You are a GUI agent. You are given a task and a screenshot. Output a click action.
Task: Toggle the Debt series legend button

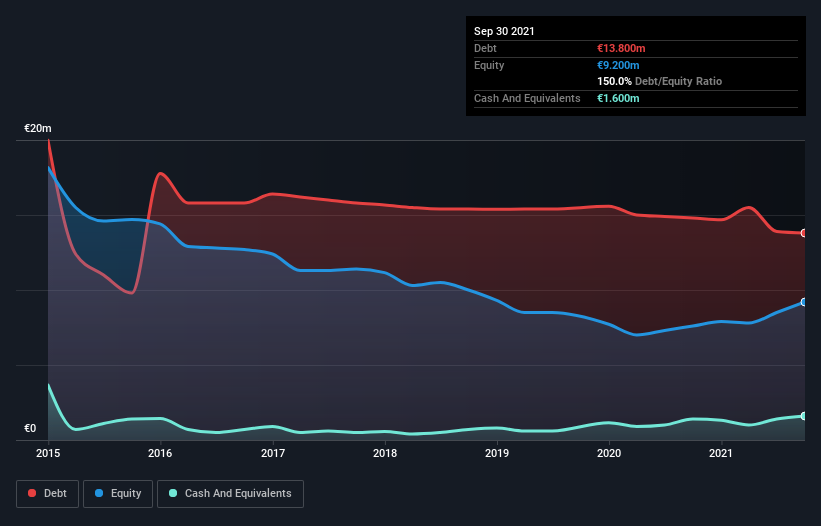pos(48,494)
